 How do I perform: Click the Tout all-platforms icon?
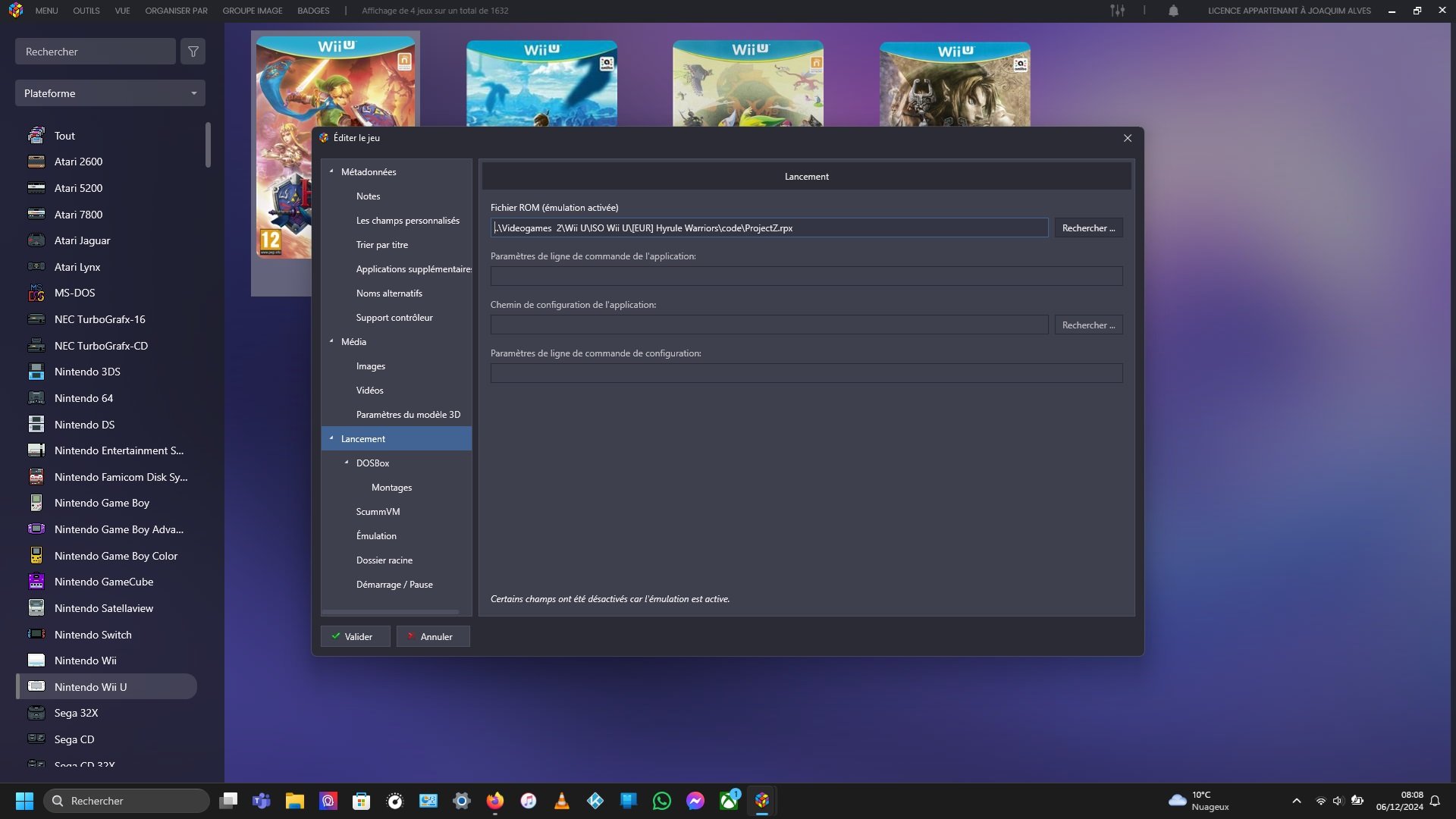coord(36,136)
